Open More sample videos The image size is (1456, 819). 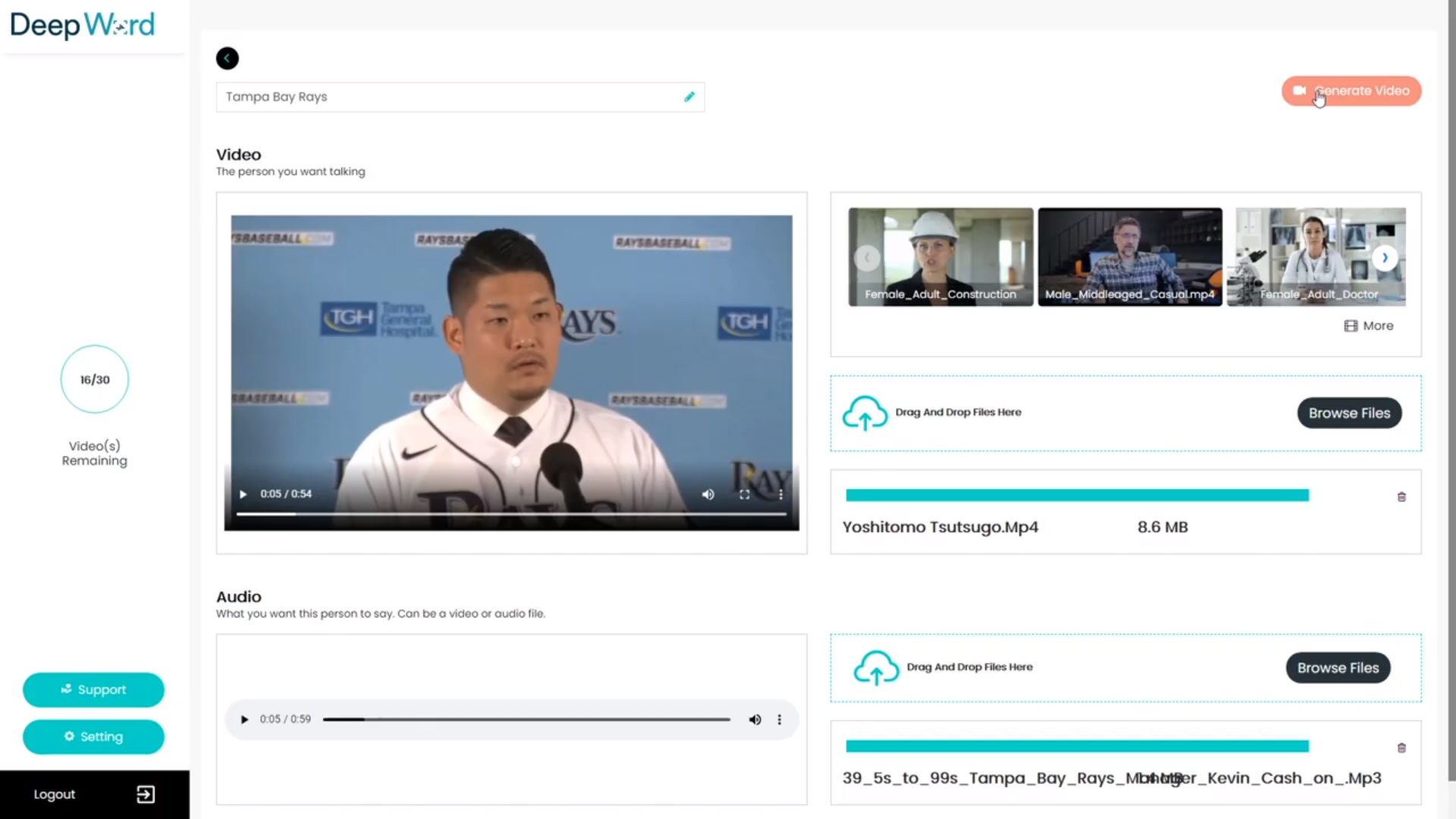[x=1369, y=326]
